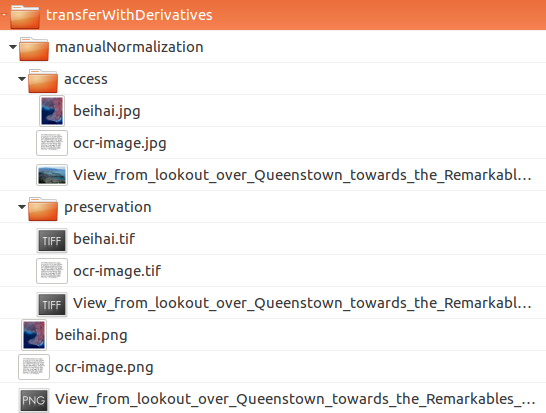Click the TIFF icon for Queenstown tif file

coord(52,305)
